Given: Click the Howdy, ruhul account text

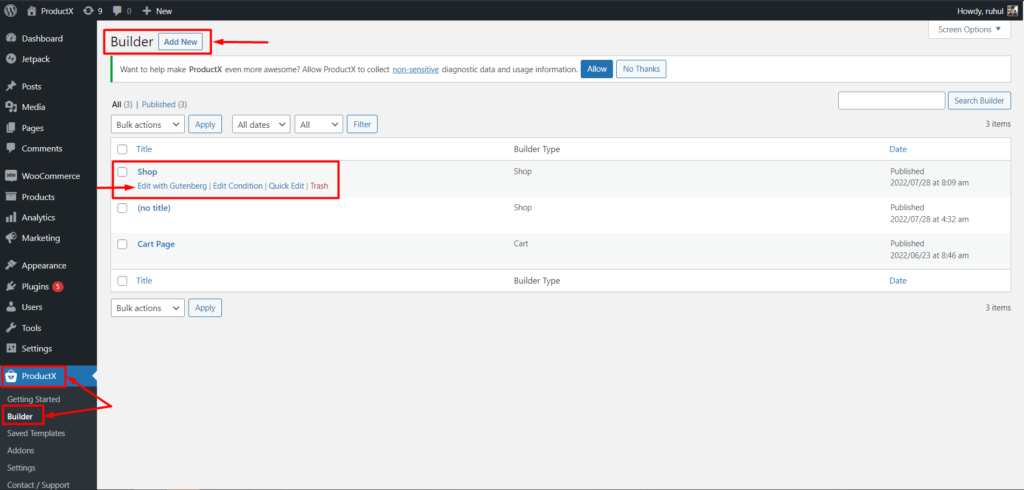Looking at the screenshot, I should [x=980, y=10].
